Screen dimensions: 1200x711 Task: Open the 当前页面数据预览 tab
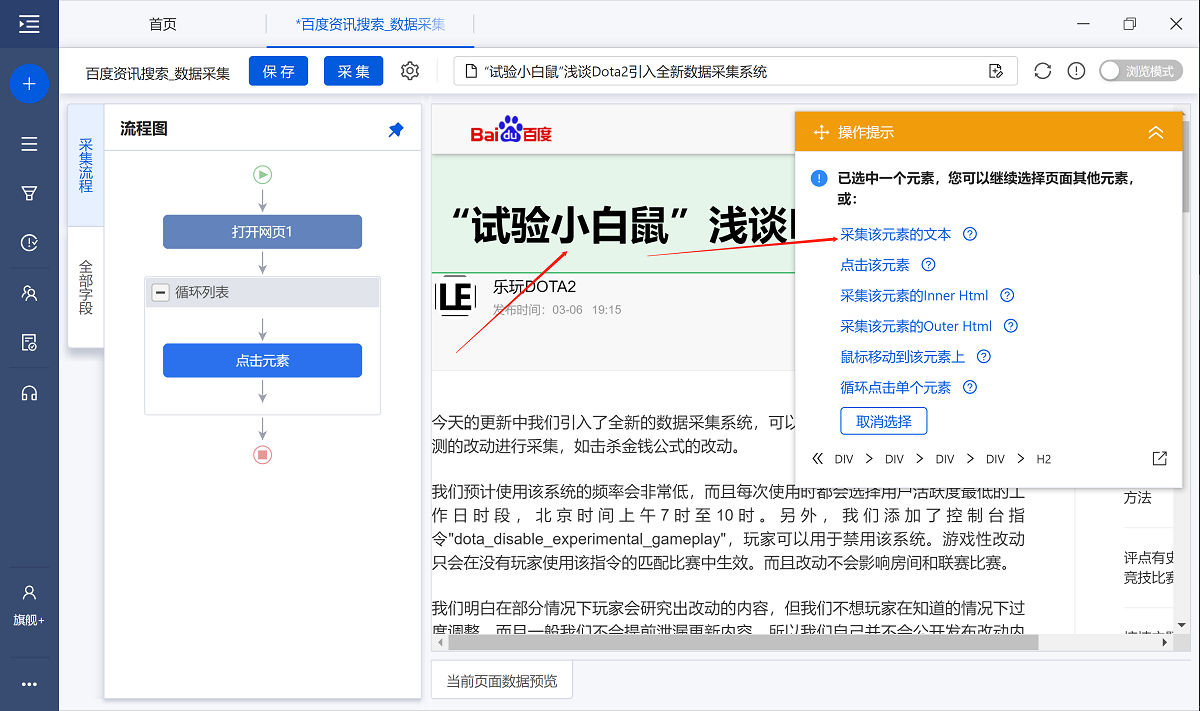point(502,681)
